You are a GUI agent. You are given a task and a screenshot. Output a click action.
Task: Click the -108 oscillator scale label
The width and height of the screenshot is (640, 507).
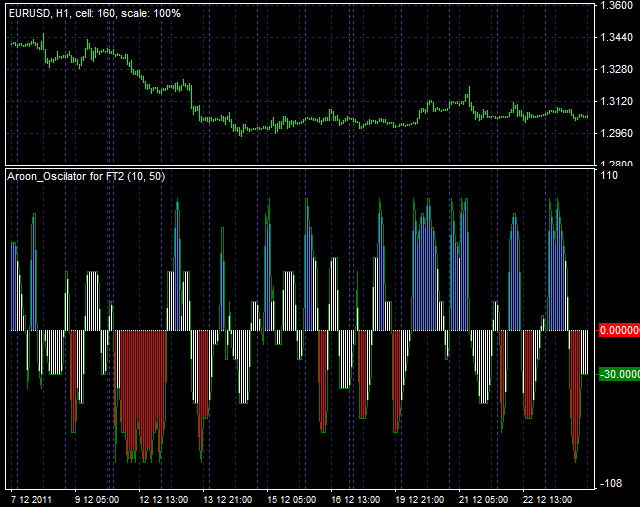tap(611, 483)
